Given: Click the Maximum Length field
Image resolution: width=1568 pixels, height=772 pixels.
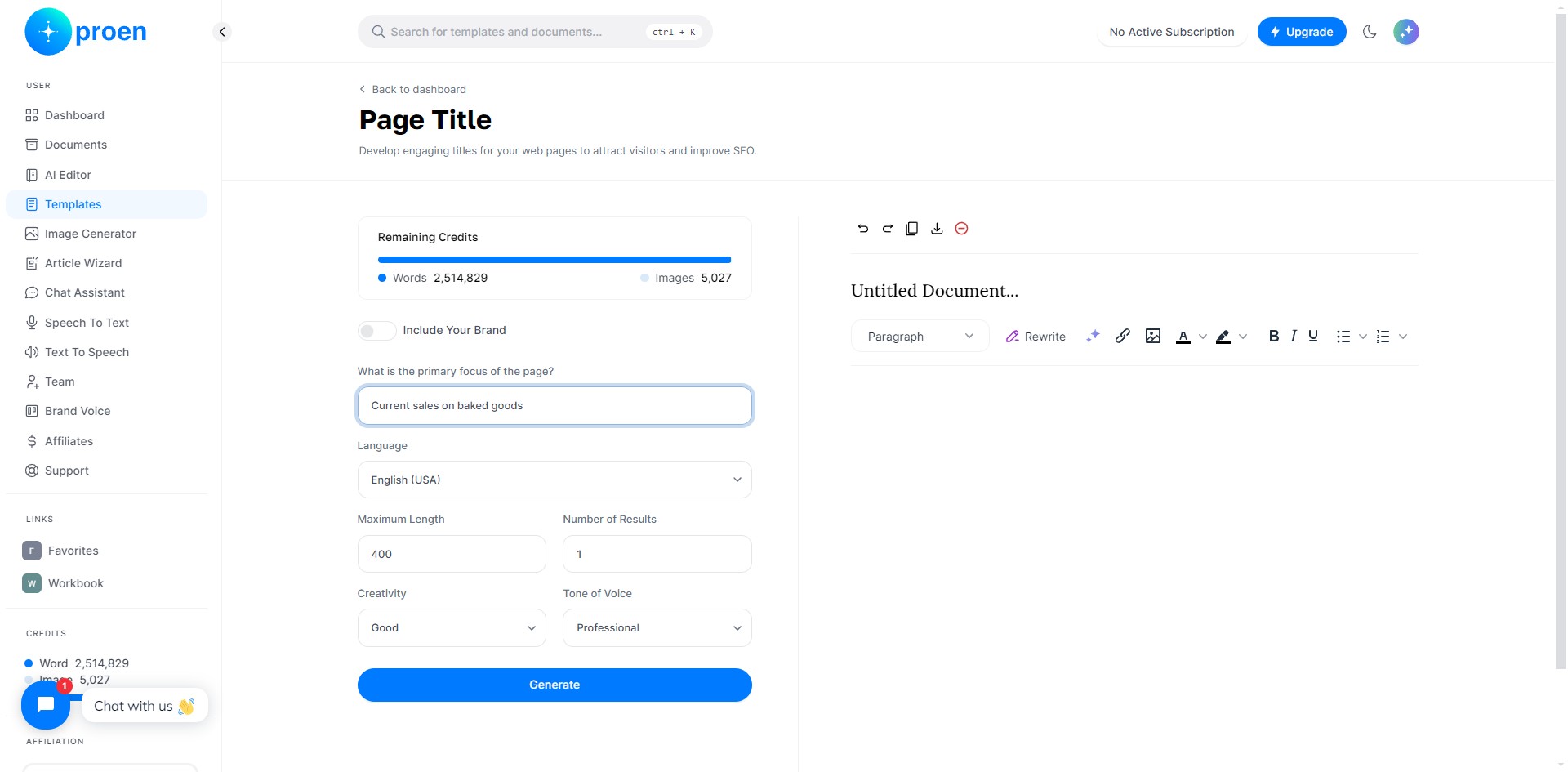Looking at the screenshot, I should (452, 554).
